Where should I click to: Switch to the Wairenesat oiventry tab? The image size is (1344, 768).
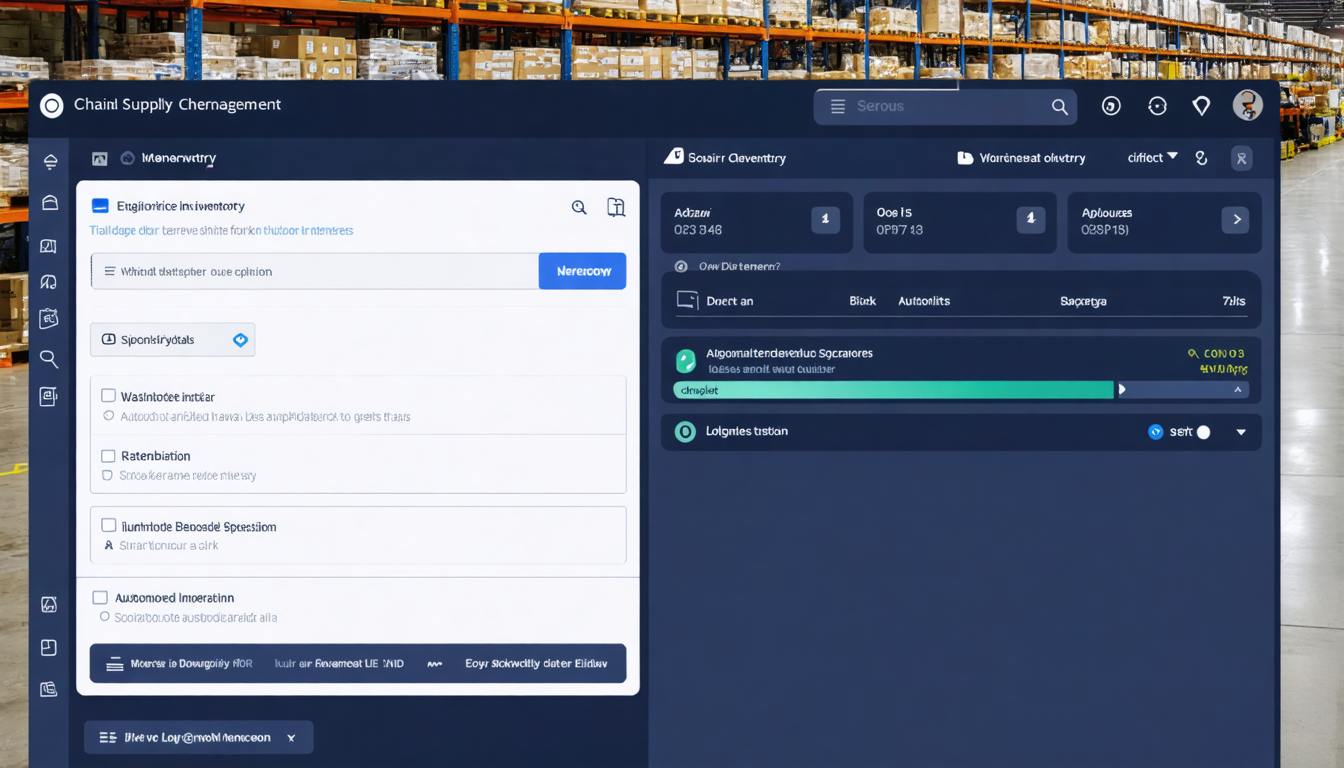click(1021, 158)
